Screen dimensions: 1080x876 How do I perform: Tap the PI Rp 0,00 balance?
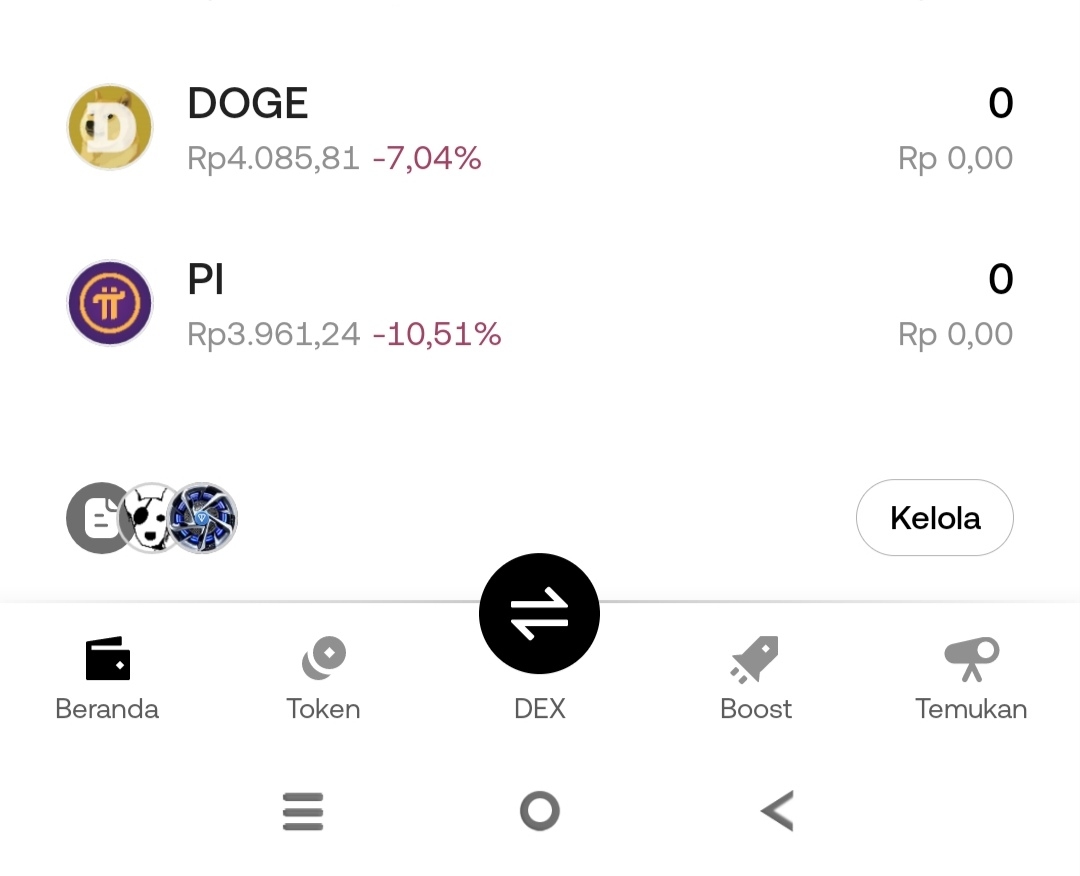coord(955,334)
